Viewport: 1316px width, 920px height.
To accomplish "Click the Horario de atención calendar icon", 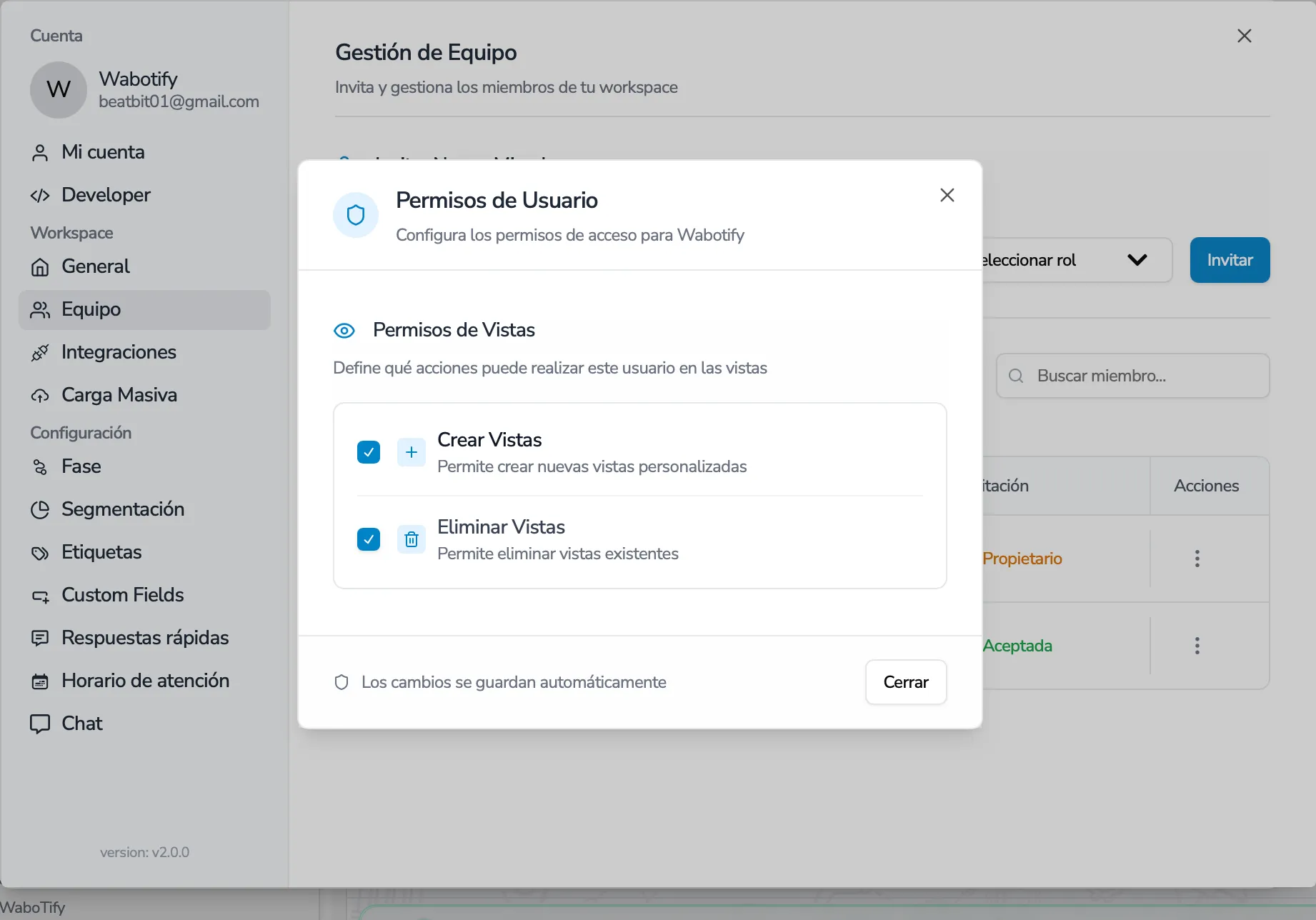I will click(40, 681).
